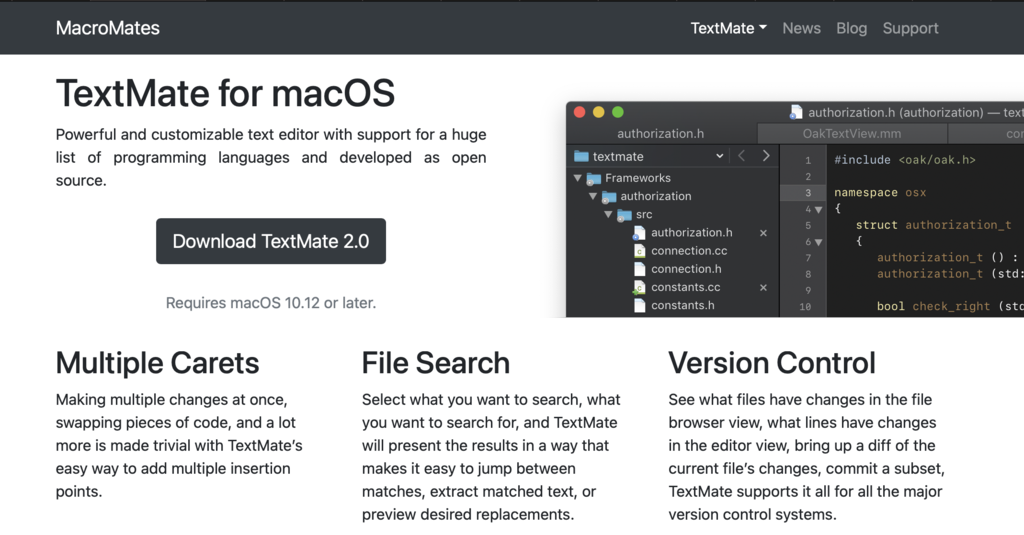This screenshot has height=535, width=1024.
Task: Click the green zoom window button
Action: coord(618,112)
